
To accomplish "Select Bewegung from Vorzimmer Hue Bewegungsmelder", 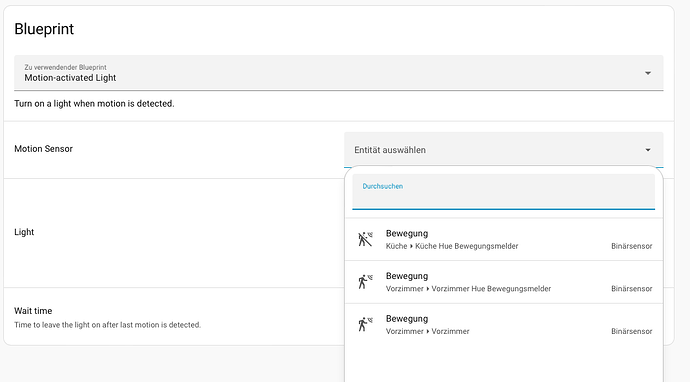I will [504, 282].
